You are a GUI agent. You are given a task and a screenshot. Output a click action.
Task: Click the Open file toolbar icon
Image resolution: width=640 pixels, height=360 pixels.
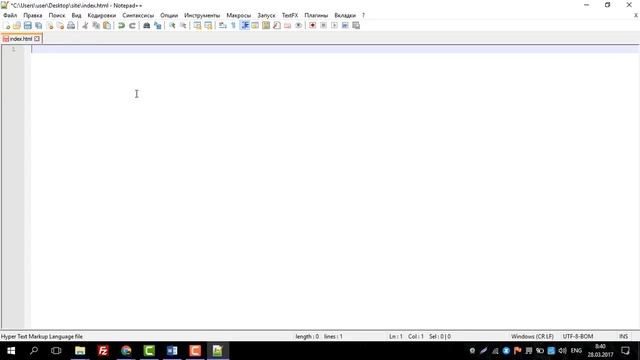tap(17, 25)
